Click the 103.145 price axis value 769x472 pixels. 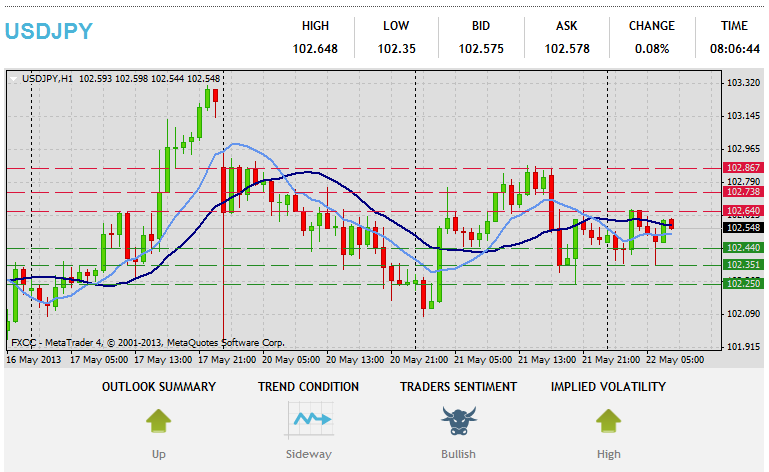click(743, 116)
